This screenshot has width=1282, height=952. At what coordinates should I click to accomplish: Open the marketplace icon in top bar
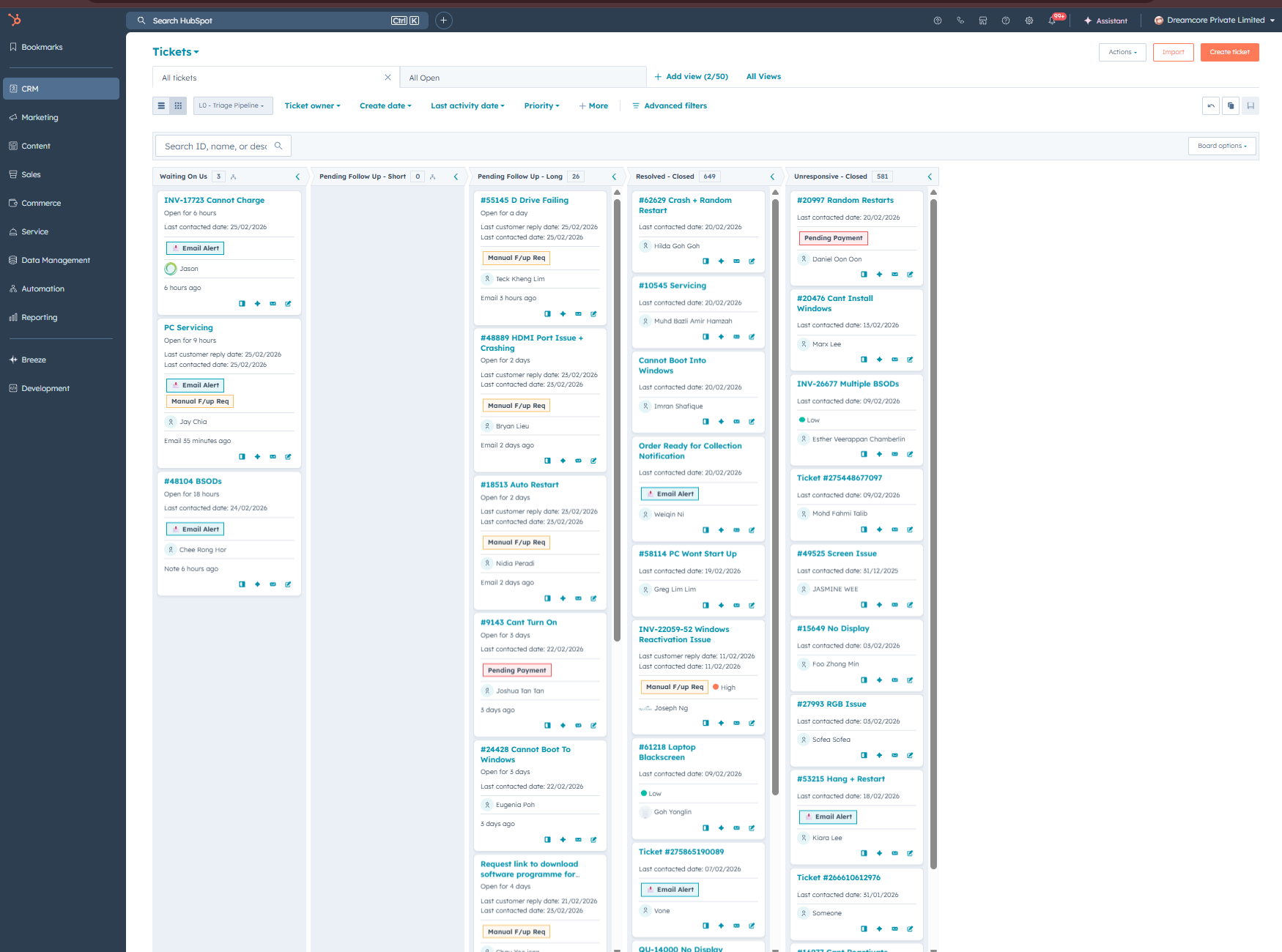click(x=983, y=21)
